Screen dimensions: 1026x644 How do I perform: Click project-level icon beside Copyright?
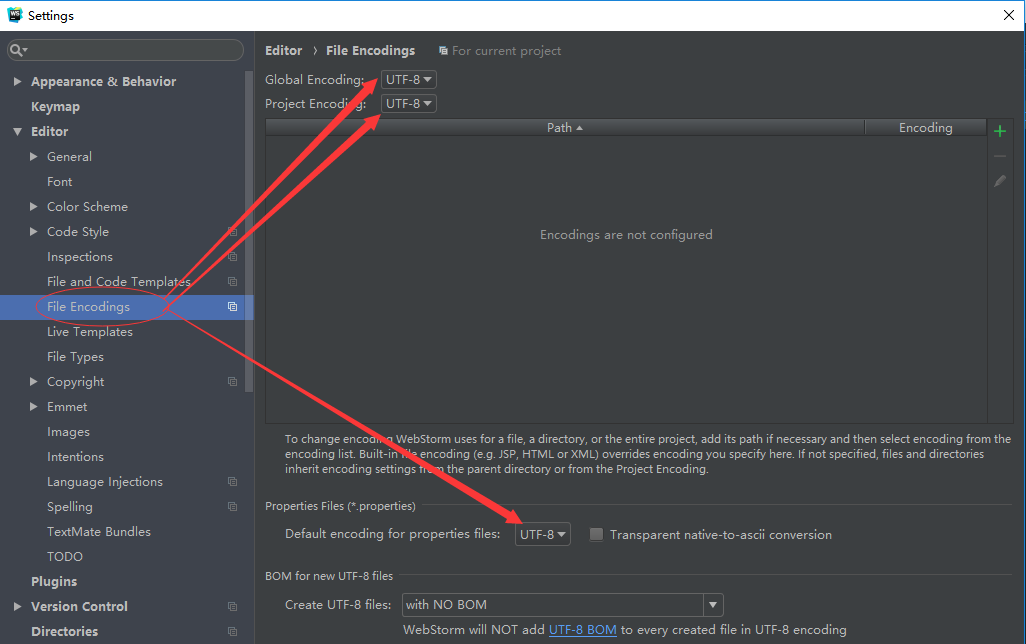(x=232, y=382)
